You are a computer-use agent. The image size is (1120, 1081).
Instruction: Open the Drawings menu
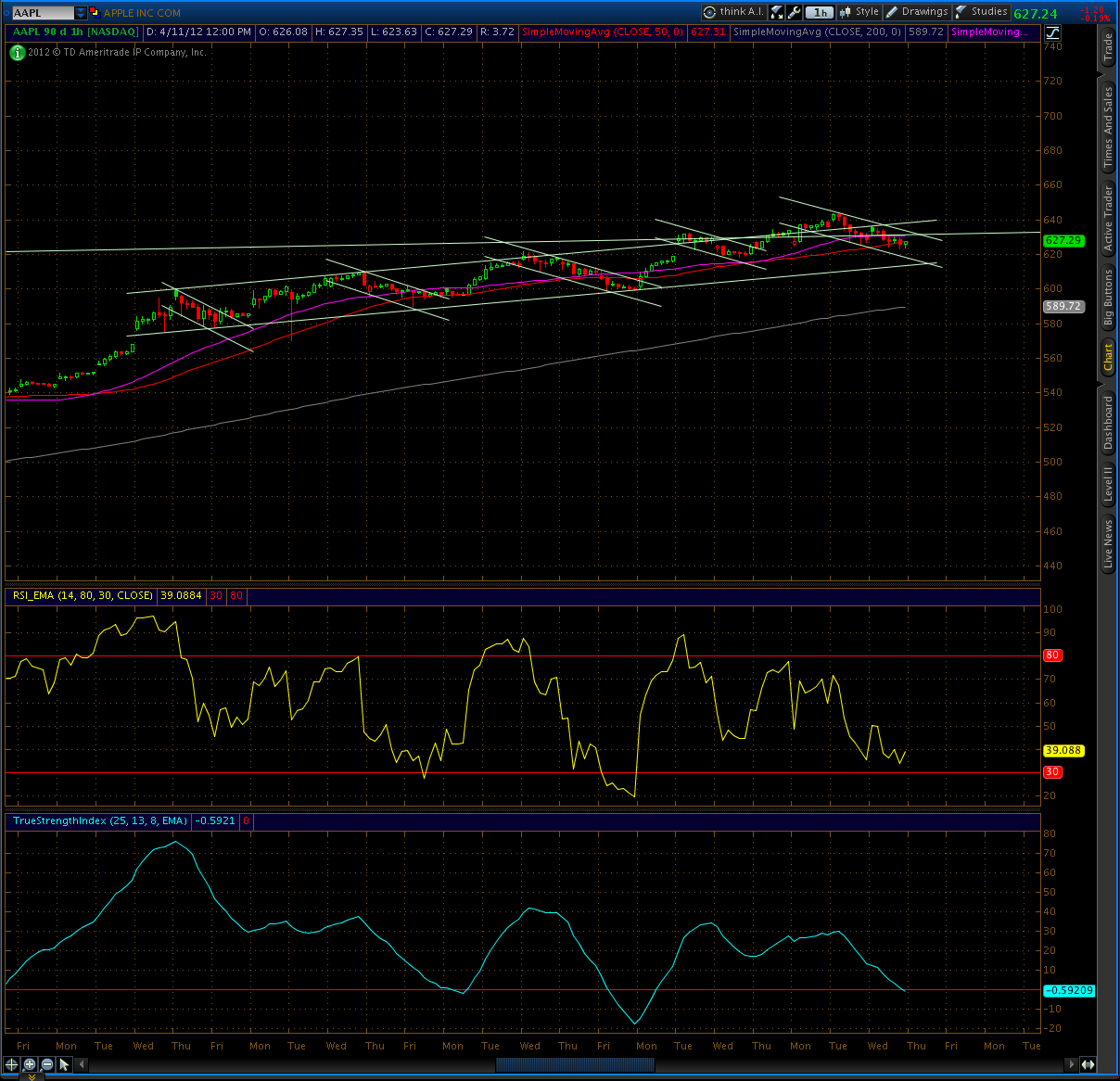[x=916, y=12]
